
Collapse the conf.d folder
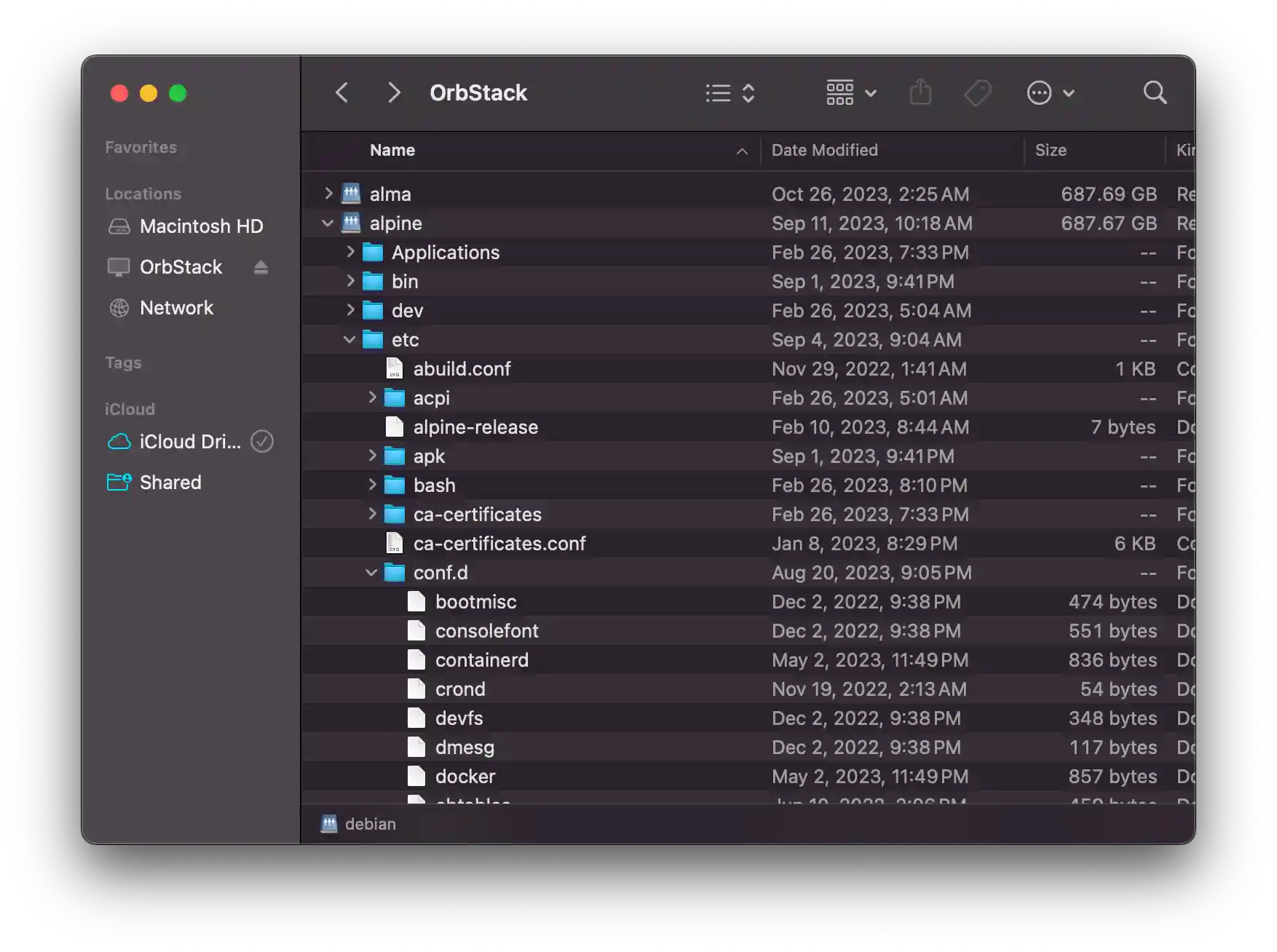point(371,573)
